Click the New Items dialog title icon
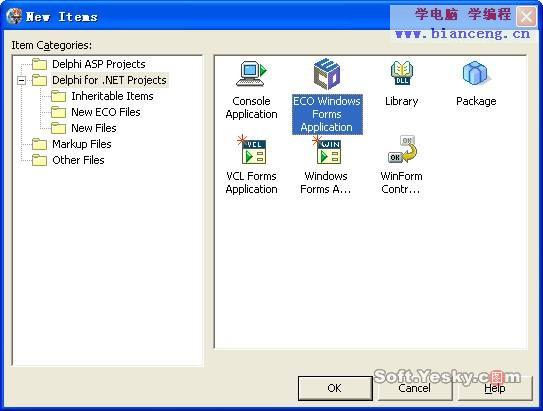The height and width of the screenshot is (411, 543). coord(14,16)
